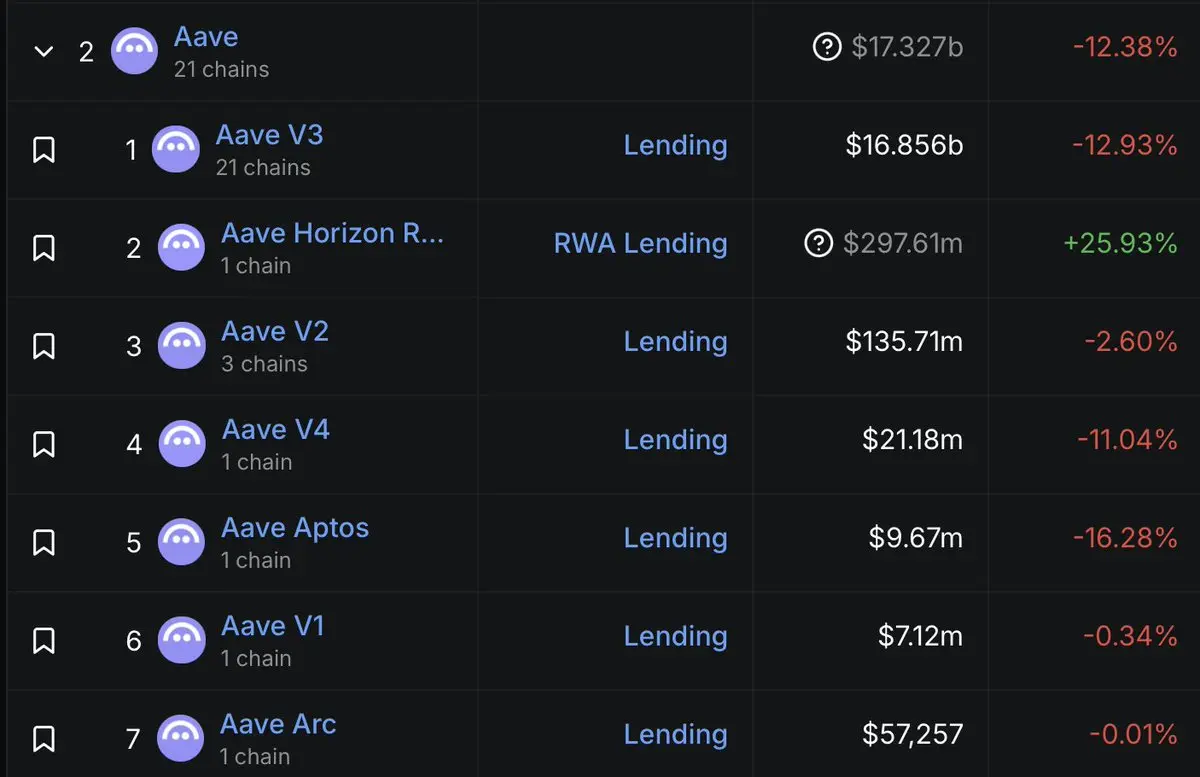Bookmark the Aave V4 row

tap(43, 444)
